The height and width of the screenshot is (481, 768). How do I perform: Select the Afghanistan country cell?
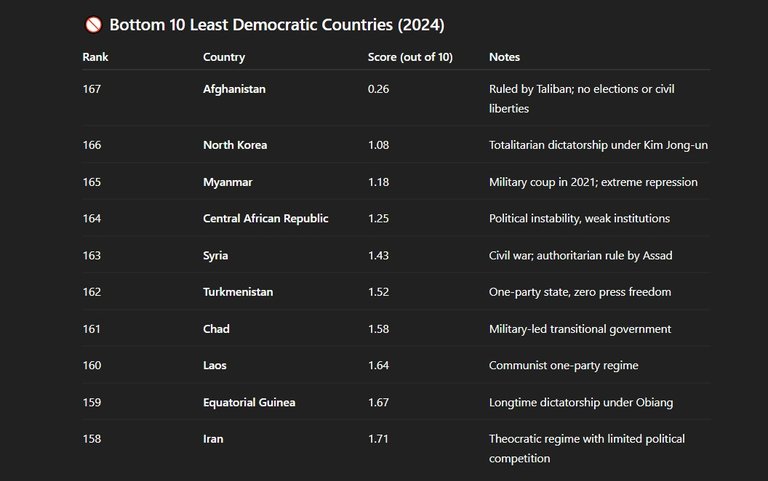(234, 89)
